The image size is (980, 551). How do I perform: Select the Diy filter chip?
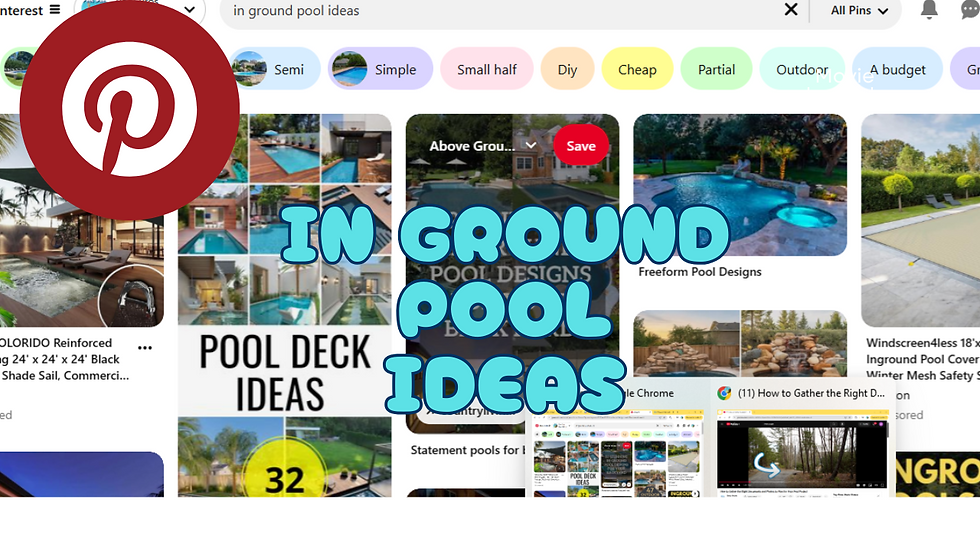pyautogui.click(x=567, y=69)
